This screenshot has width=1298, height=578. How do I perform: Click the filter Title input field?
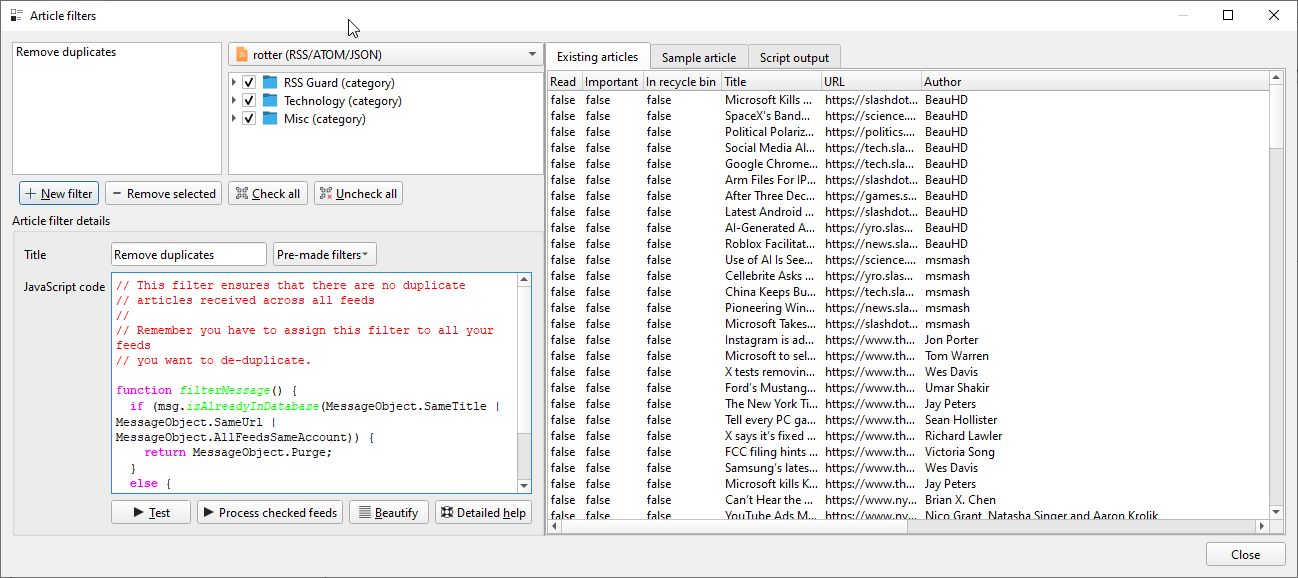click(189, 255)
